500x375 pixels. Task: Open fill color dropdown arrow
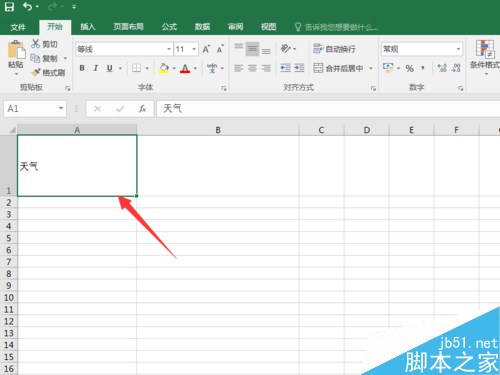click(x=174, y=68)
